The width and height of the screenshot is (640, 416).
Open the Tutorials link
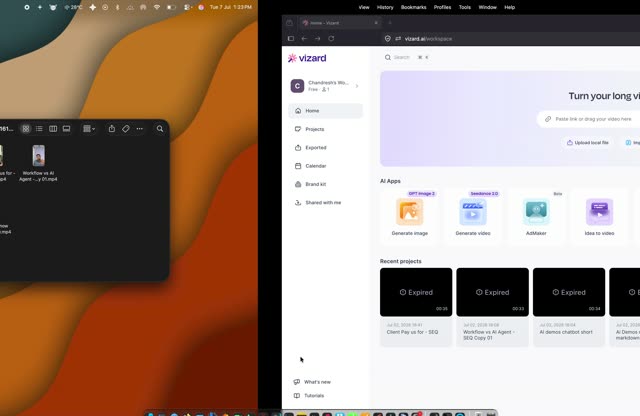[x=309, y=396]
